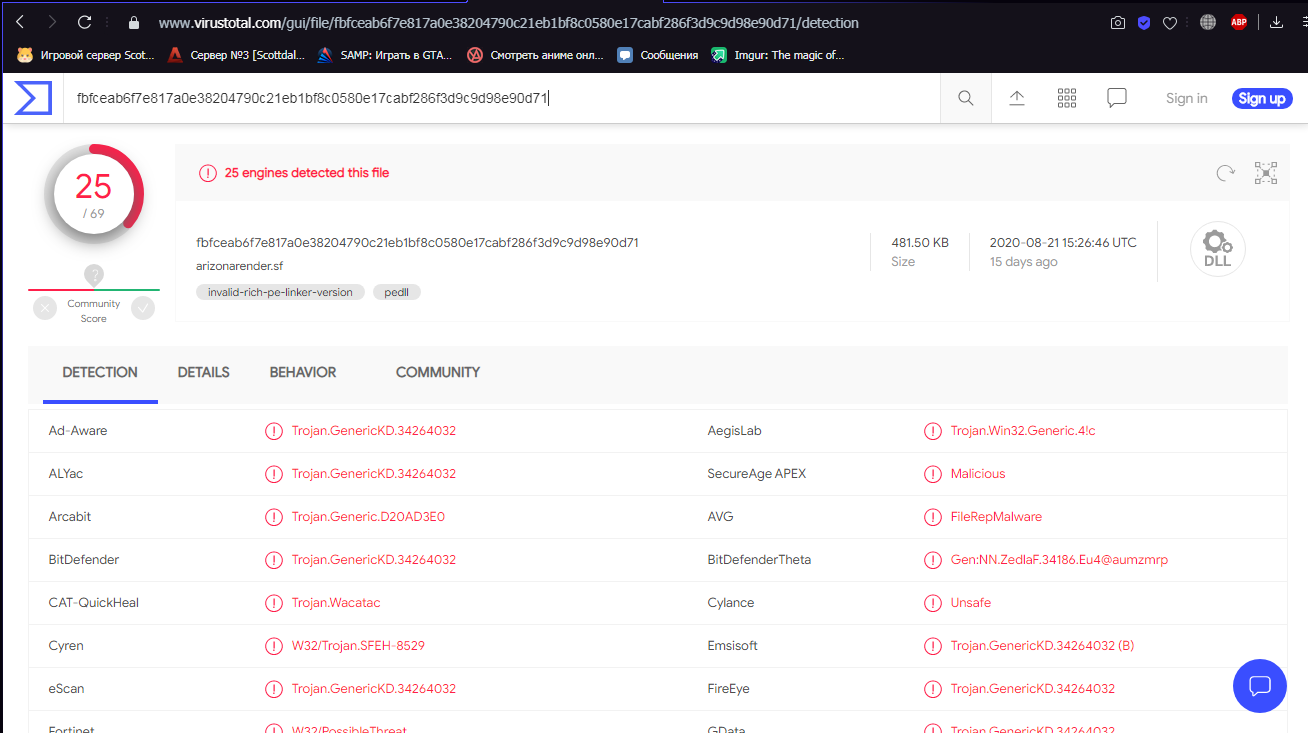Viewport: 1308px width, 733px height.
Task: Click the SecureAge APEX engine name
Action: [x=757, y=474]
